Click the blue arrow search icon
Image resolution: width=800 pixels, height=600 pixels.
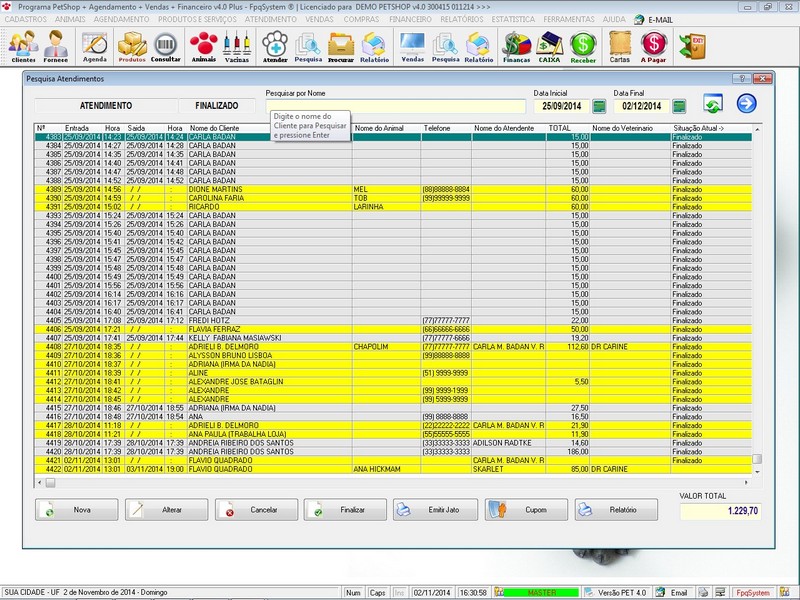point(747,105)
